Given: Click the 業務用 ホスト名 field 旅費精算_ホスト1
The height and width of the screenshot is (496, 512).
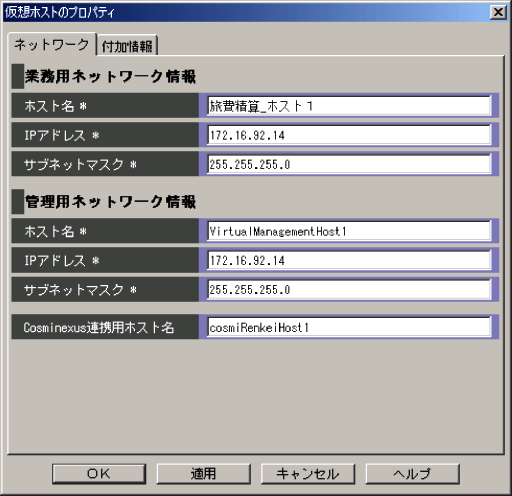Looking at the screenshot, I should (349, 106).
